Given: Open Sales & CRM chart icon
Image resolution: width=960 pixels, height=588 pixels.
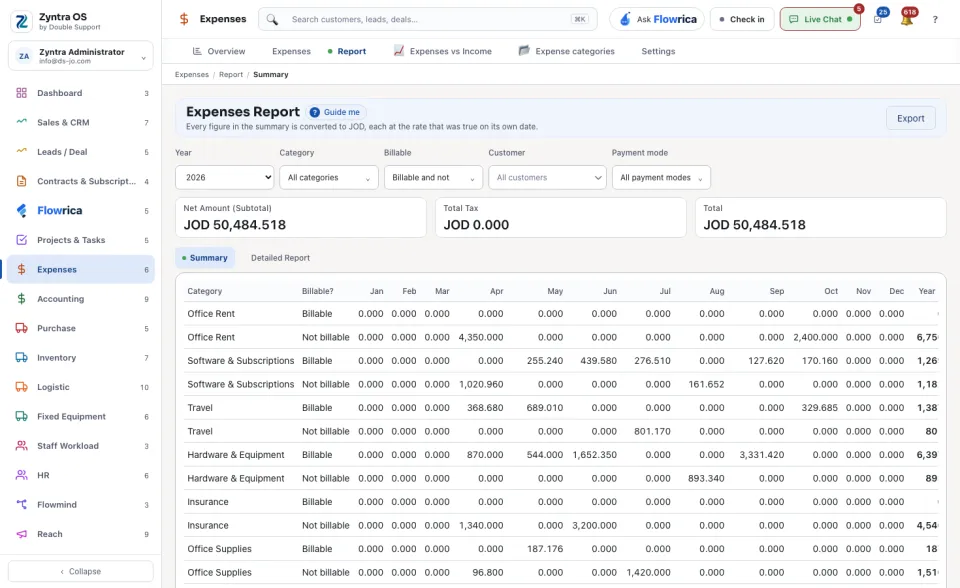Looking at the screenshot, I should click(21, 122).
